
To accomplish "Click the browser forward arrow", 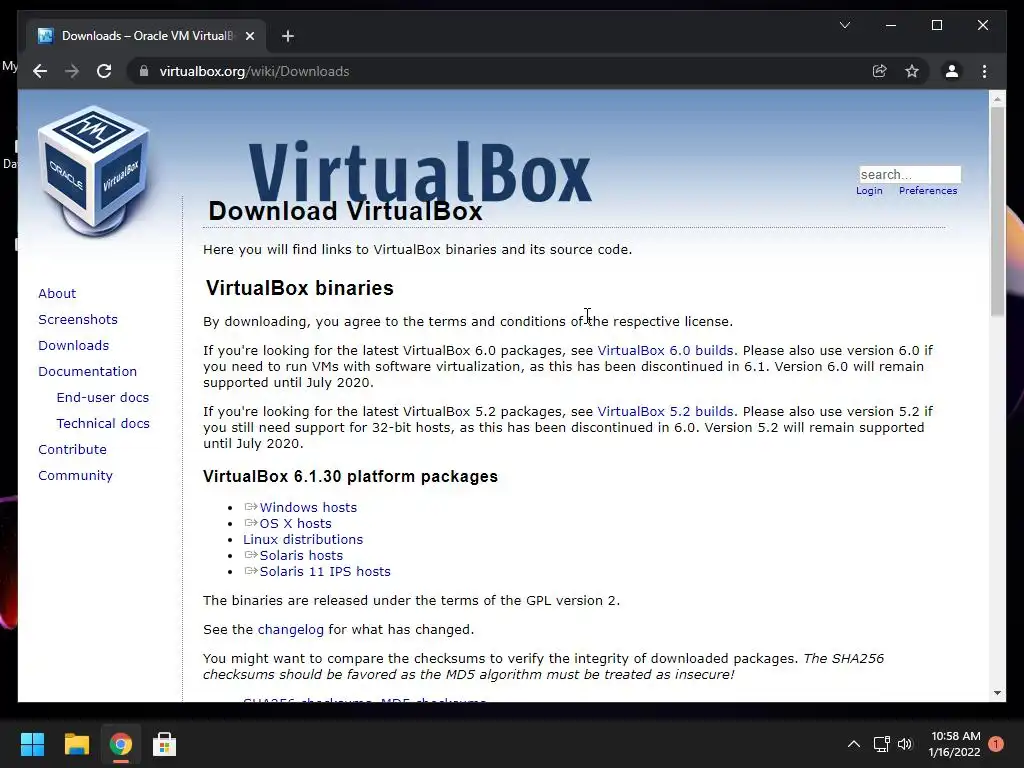I will click(x=72, y=71).
